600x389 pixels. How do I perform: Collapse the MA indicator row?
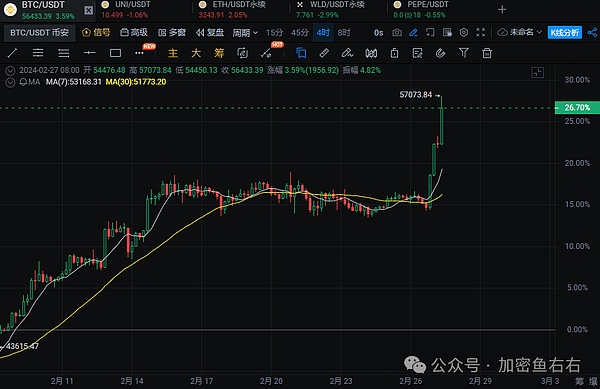pyautogui.click(x=10, y=82)
